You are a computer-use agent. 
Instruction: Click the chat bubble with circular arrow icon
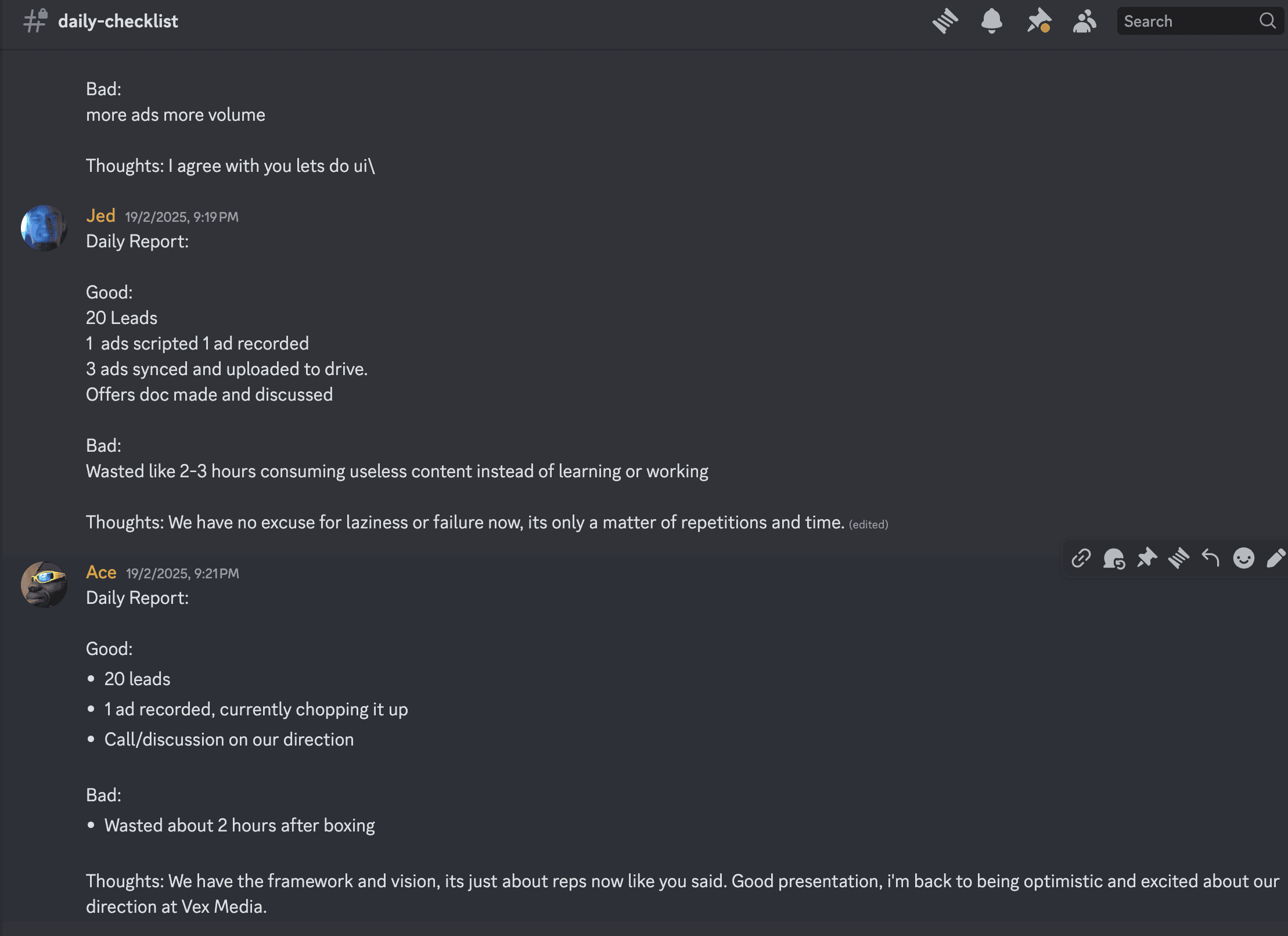tap(1114, 559)
